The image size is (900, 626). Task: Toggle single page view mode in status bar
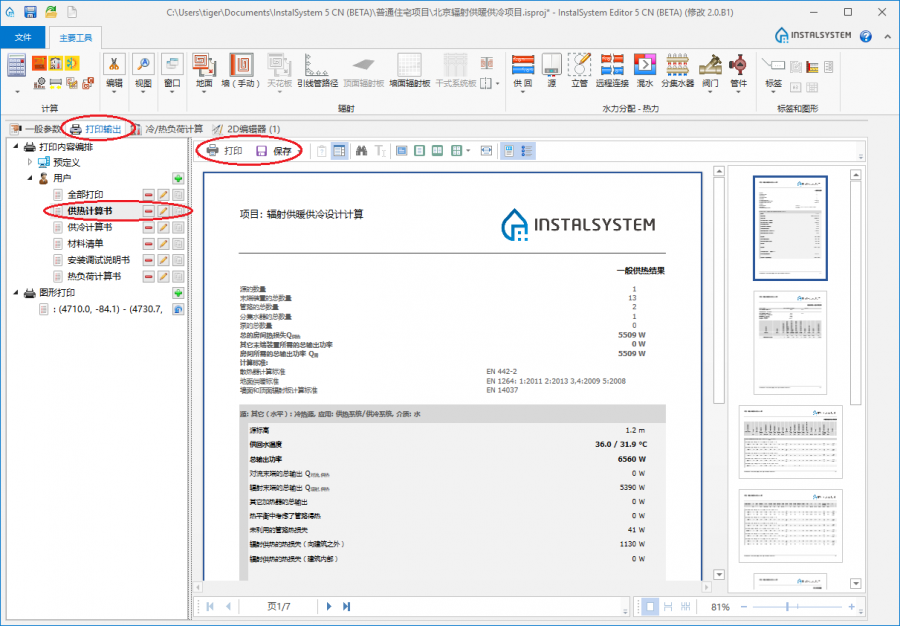649,607
